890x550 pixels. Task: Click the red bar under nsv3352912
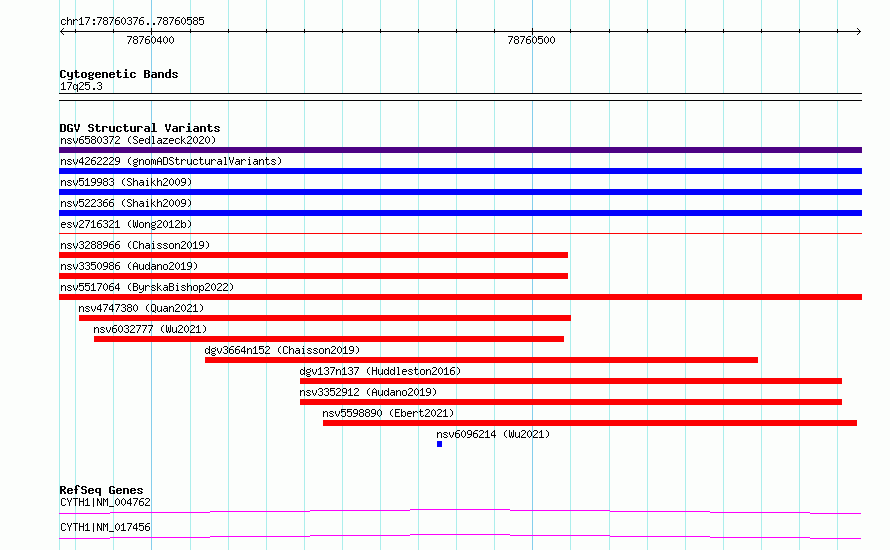(571, 402)
